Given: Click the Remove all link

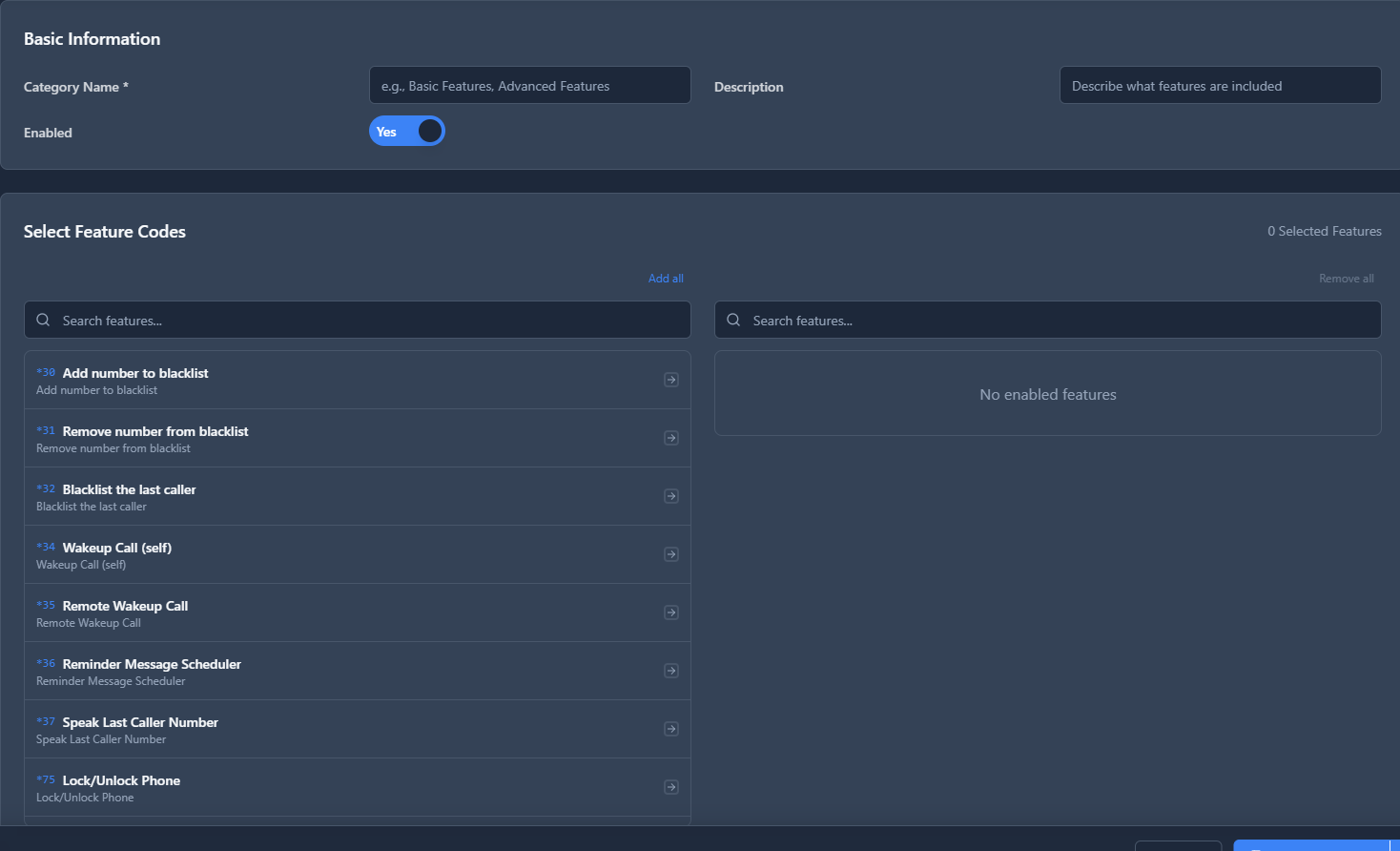Looking at the screenshot, I should coord(1346,278).
